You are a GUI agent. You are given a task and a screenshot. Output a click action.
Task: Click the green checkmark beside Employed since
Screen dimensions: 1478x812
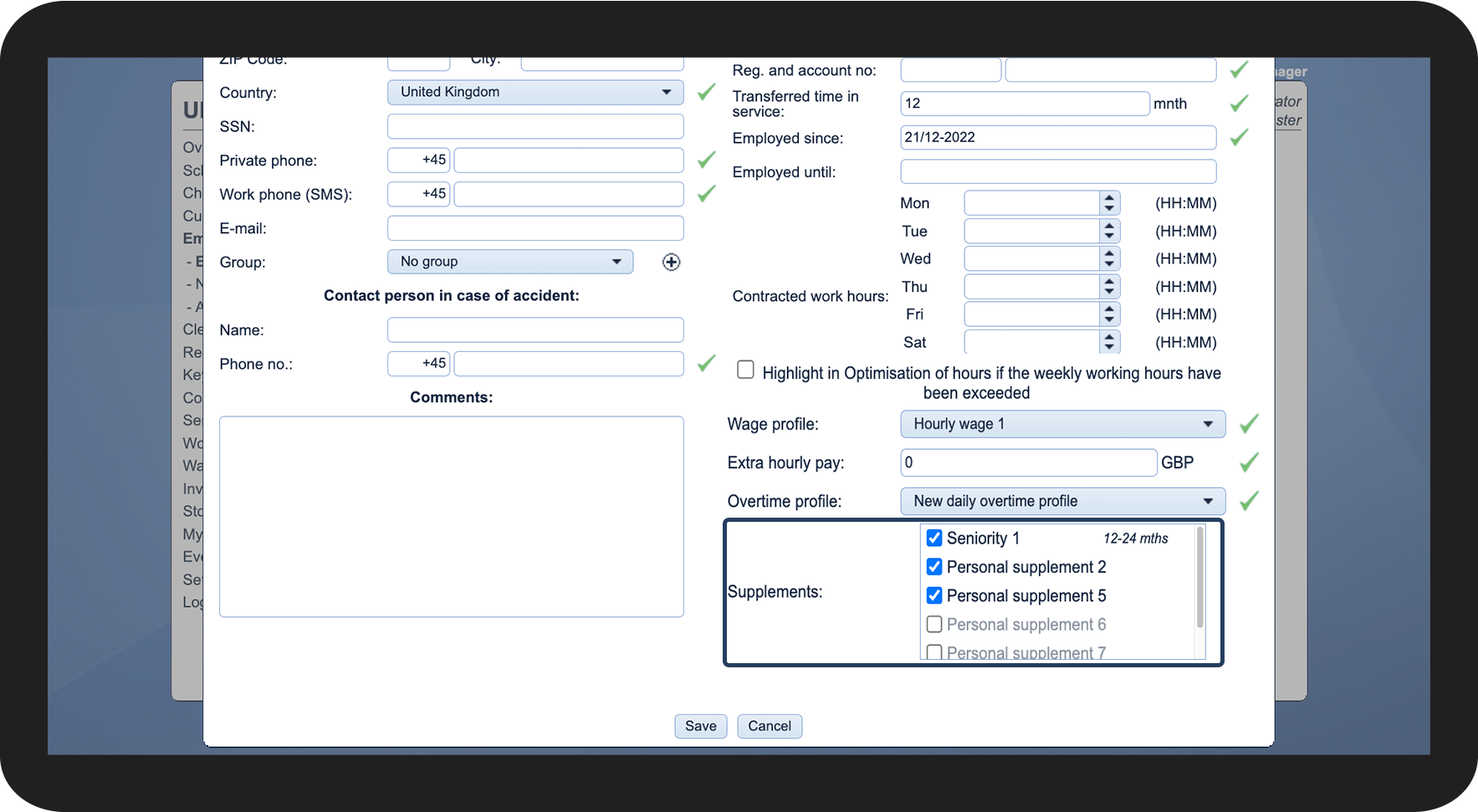point(1240,136)
